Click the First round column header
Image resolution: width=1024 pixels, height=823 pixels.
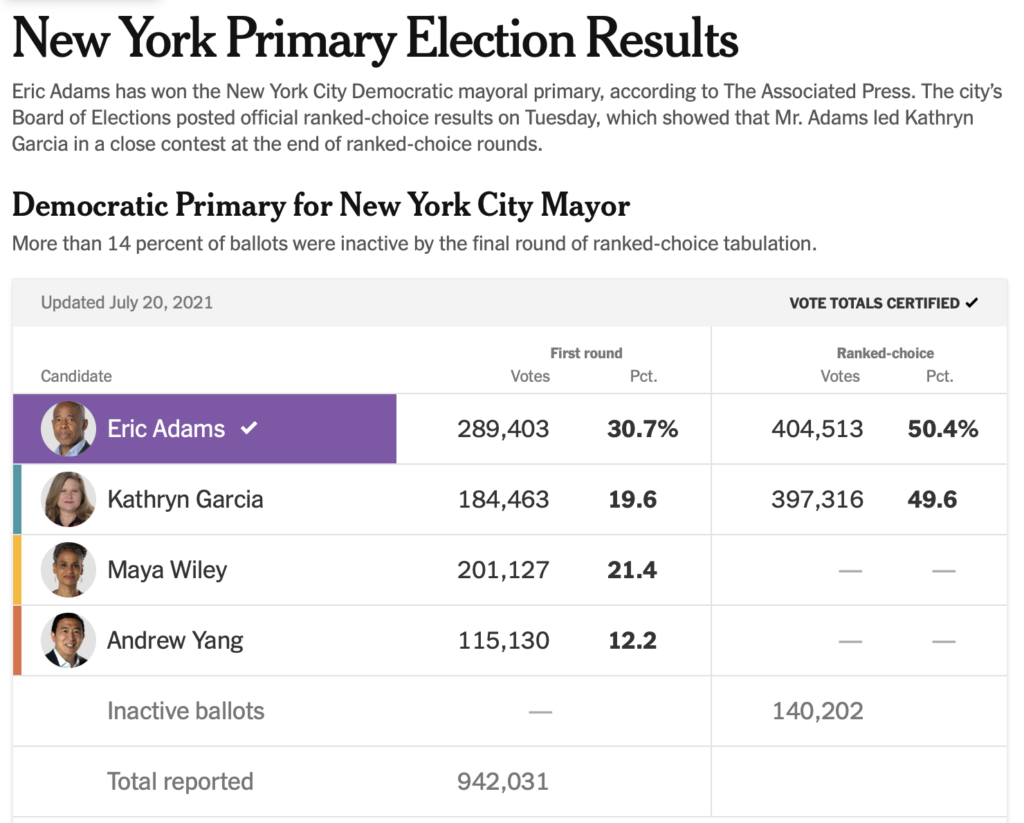click(x=586, y=353)
